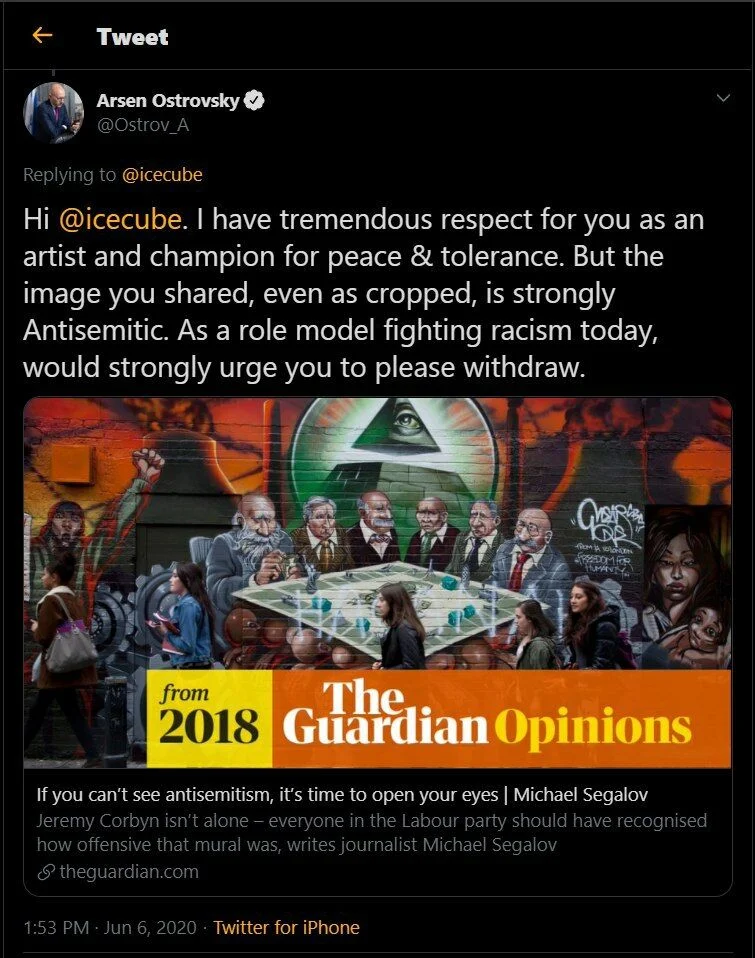Expand the tweet options chevron menu

pos(723,98)
